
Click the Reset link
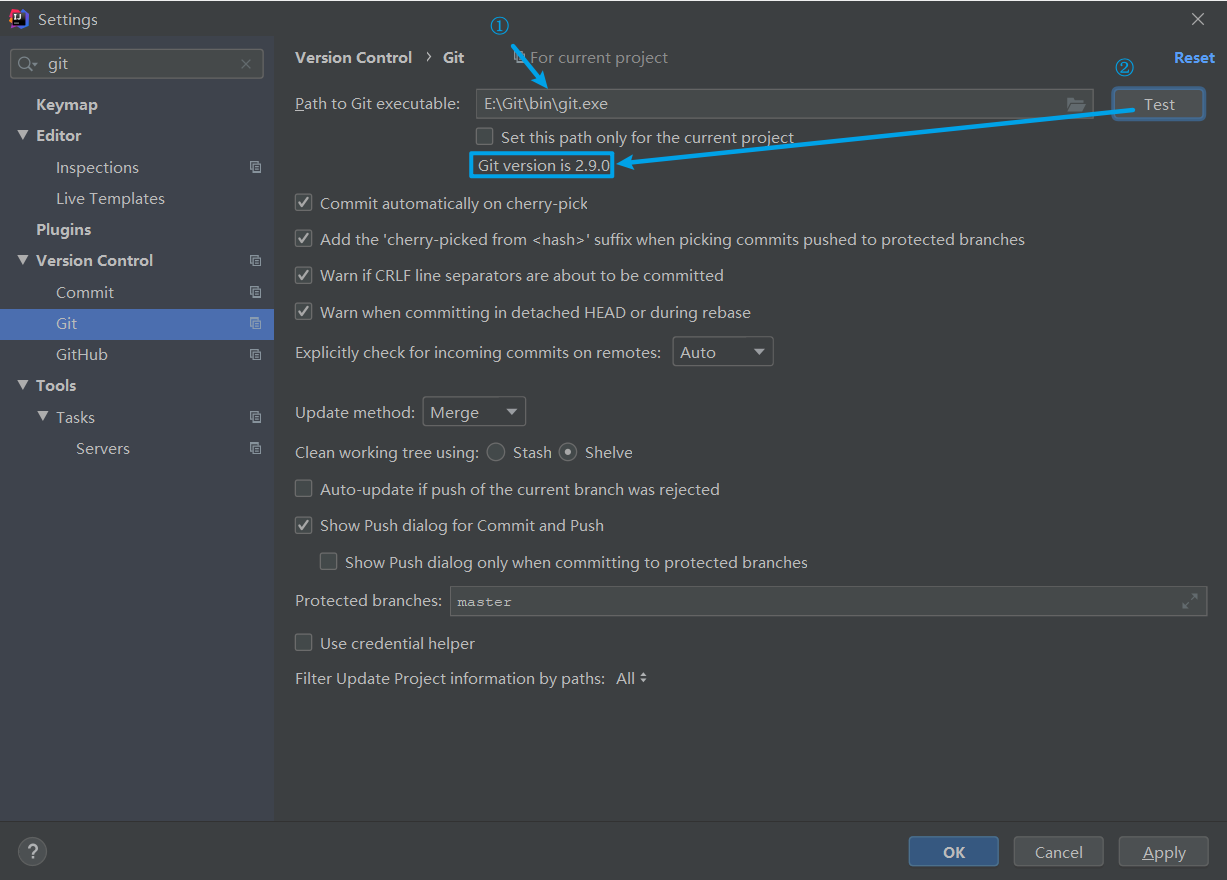coord(1194,58)
